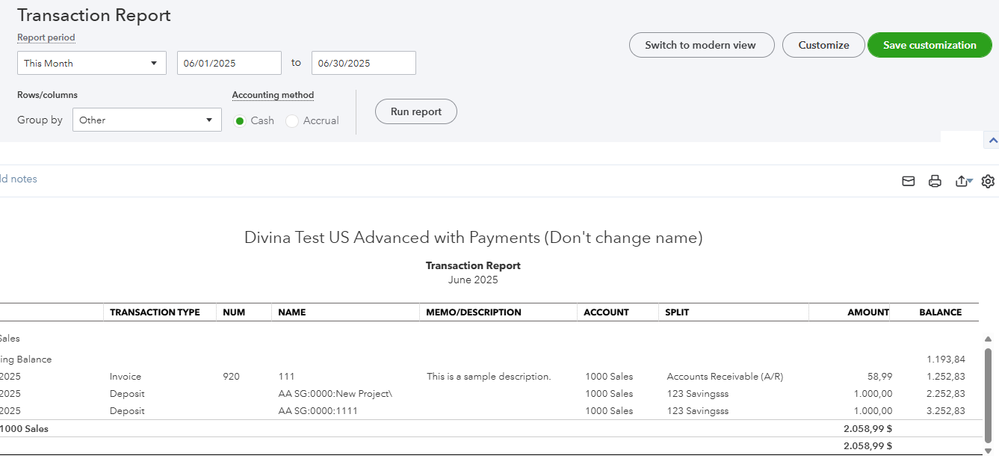Click the TRANSACTION TYPE column header
The height and width of the screenshot is (456, 999).
pos(155,312)
